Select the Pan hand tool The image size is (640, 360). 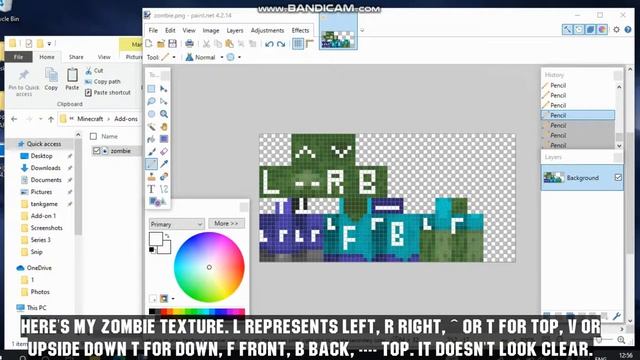[164, 127]
